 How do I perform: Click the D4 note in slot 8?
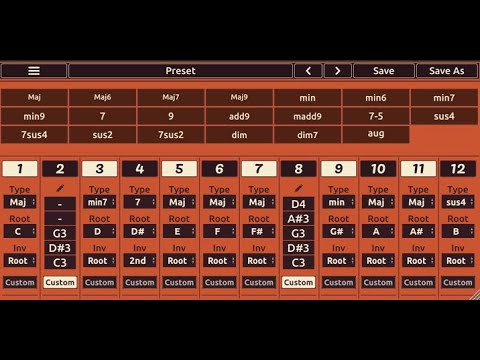(x=299, y=204)
